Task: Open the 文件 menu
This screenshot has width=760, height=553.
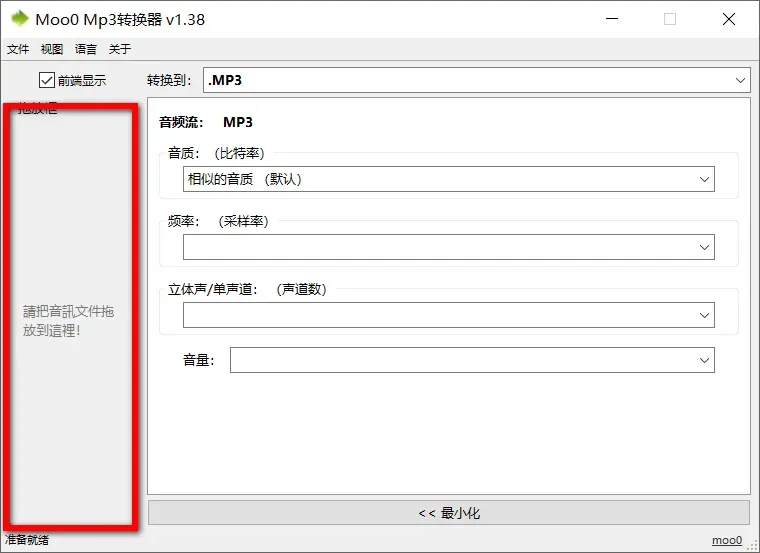Action: pyautogui.click(x=18, y=49)
